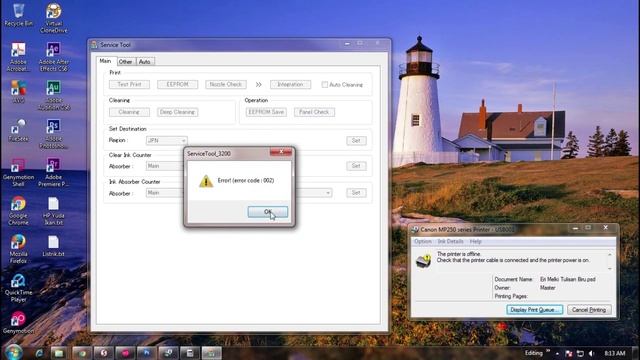Open Windows Explorer folder on taskbar
Viewport: 640px width, 360px height.
pyautogui.click(x=59, y=353)
